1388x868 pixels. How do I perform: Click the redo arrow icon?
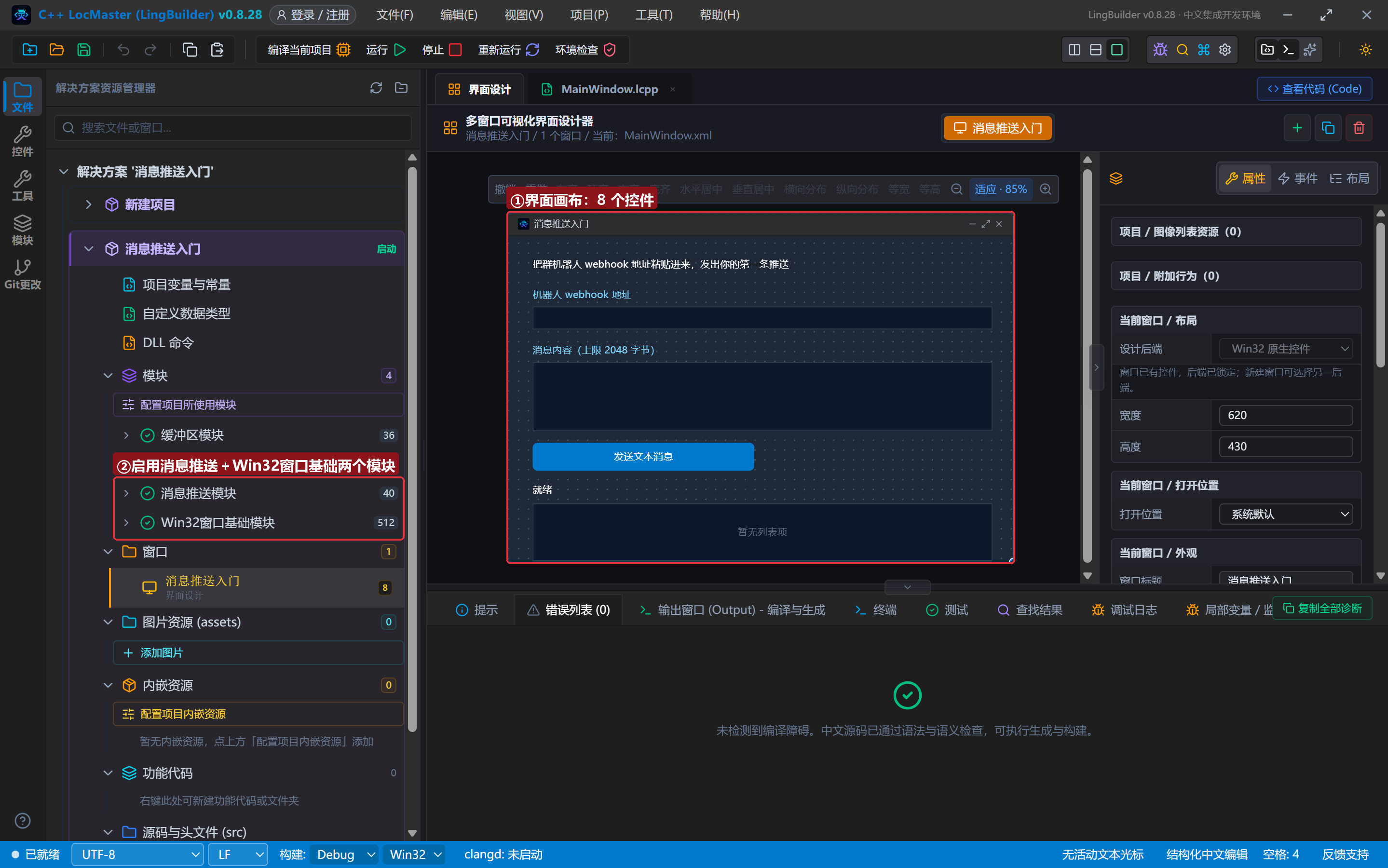tap(150, 50)
